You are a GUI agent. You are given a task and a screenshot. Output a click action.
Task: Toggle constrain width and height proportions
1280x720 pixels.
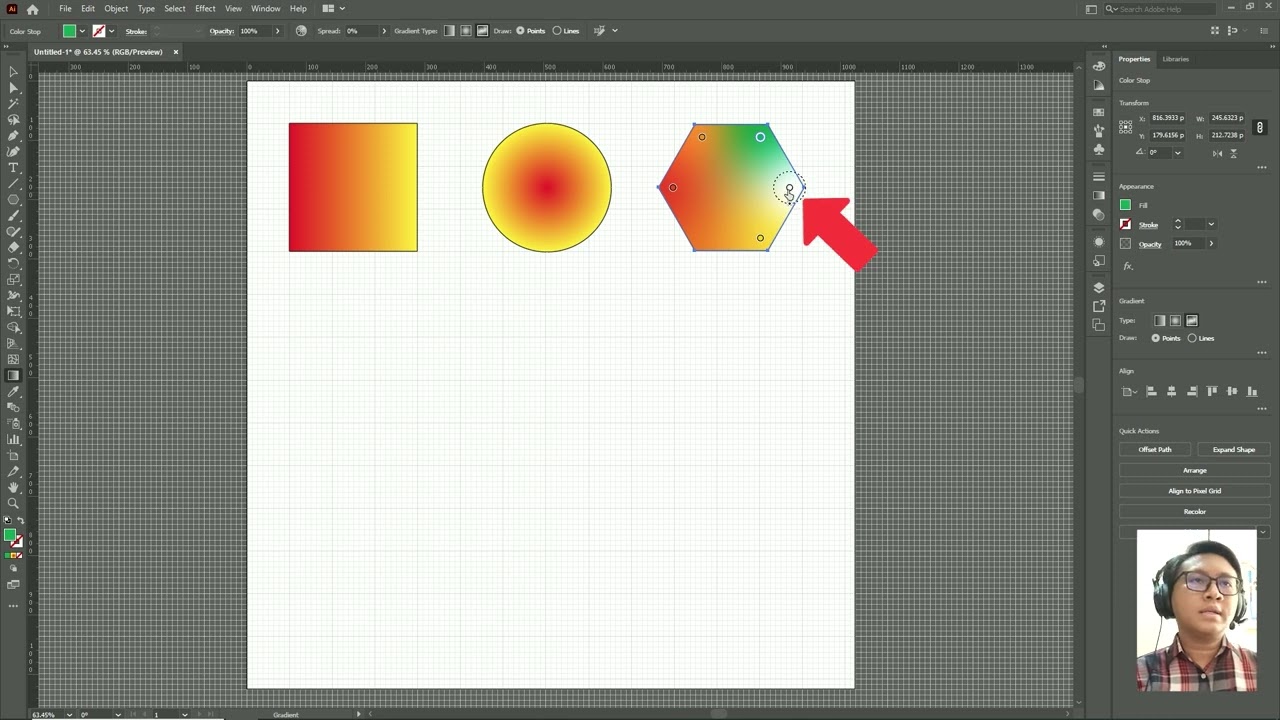pos(1260,127)
